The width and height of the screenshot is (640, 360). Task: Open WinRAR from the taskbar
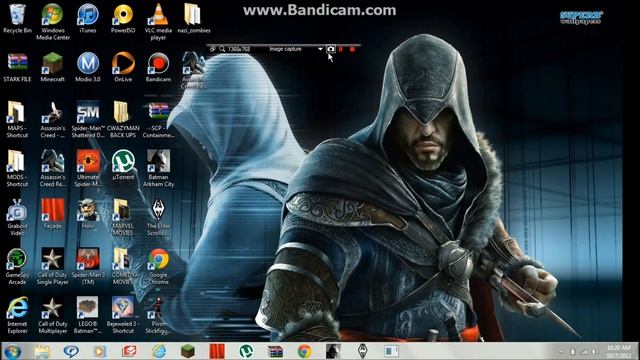pos(275,351)
